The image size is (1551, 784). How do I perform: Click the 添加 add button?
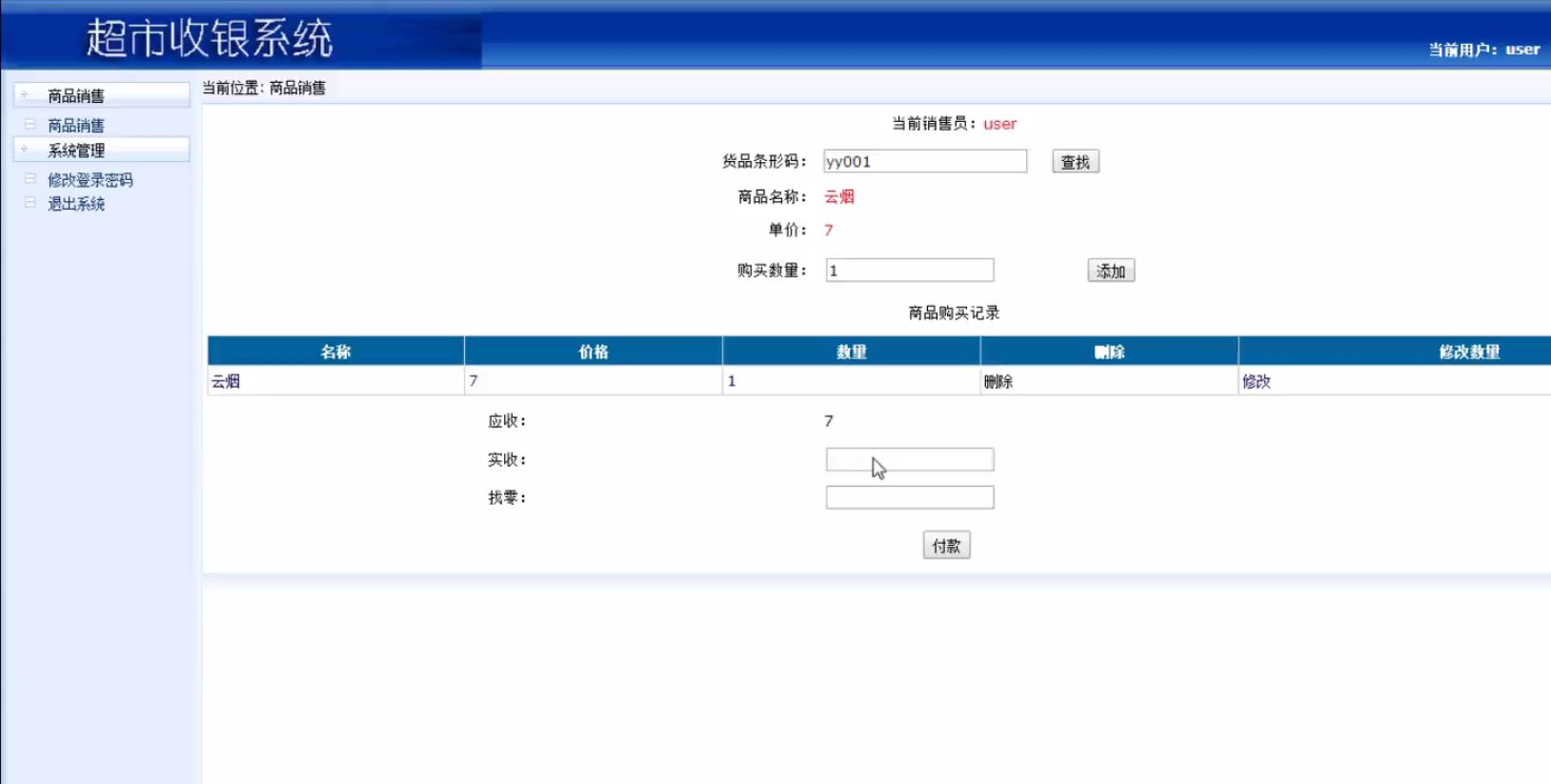click(x=1111, y=271)
